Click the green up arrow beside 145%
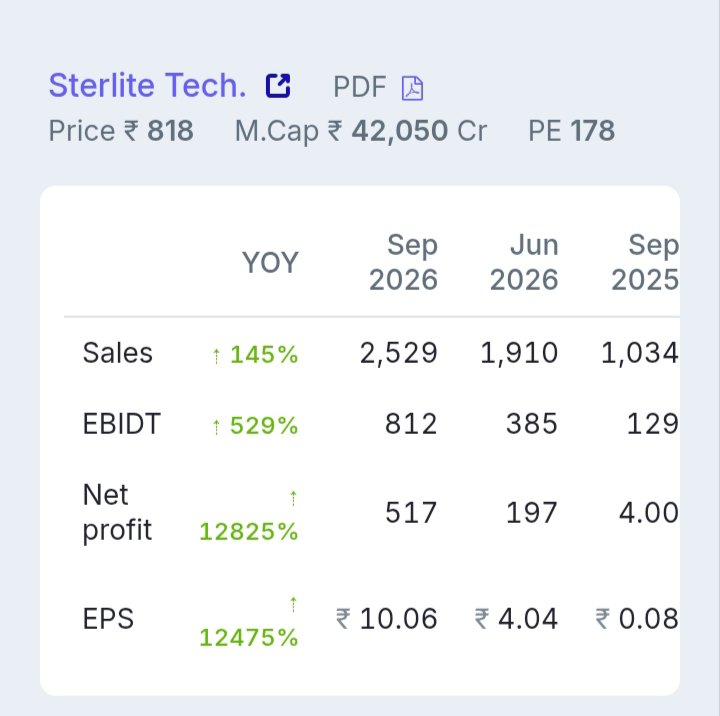This screenshot has height=716, width=720. [x=216, y=356]
